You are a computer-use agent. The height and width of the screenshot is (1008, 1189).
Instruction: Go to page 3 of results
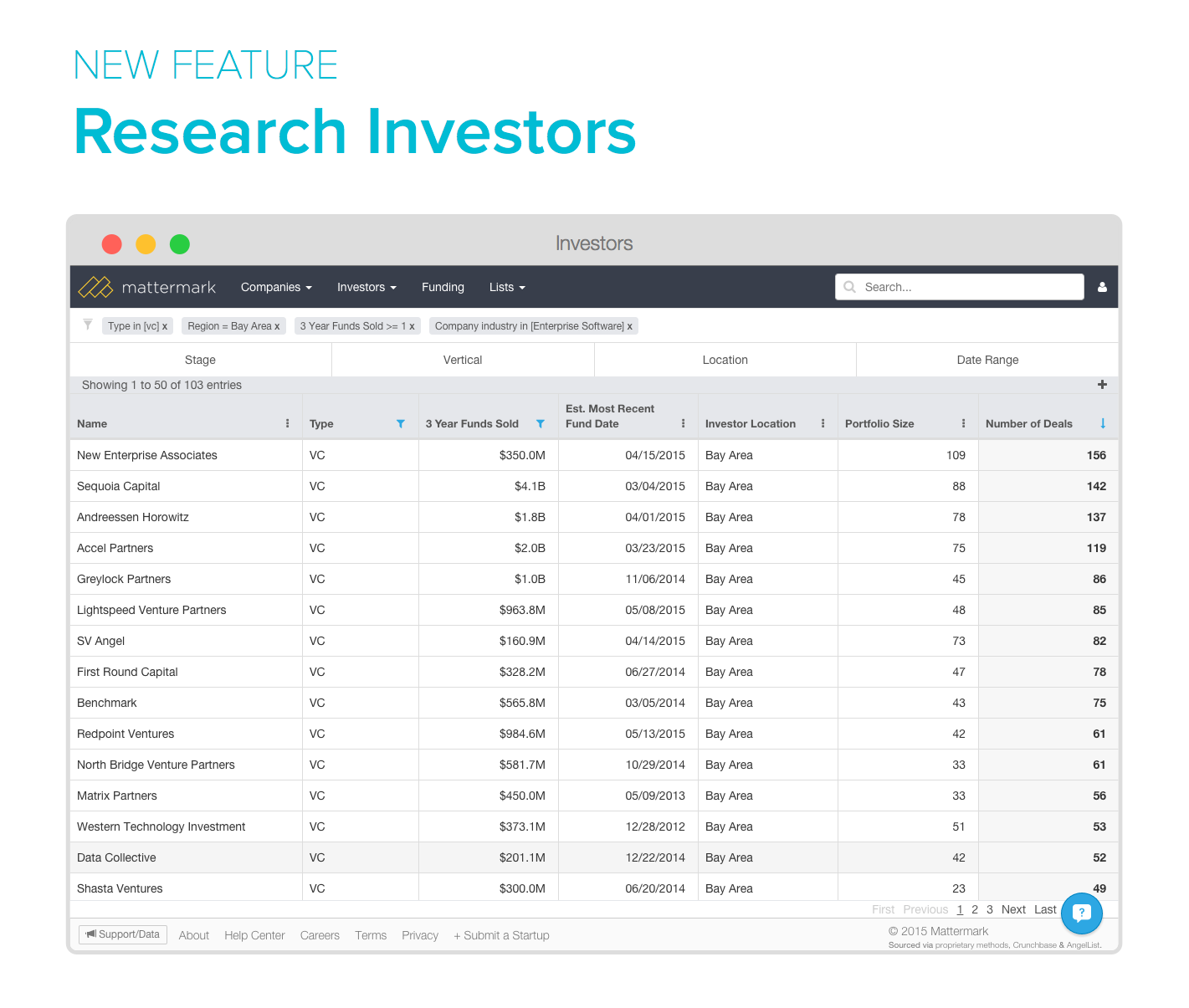tap(990, 909)
